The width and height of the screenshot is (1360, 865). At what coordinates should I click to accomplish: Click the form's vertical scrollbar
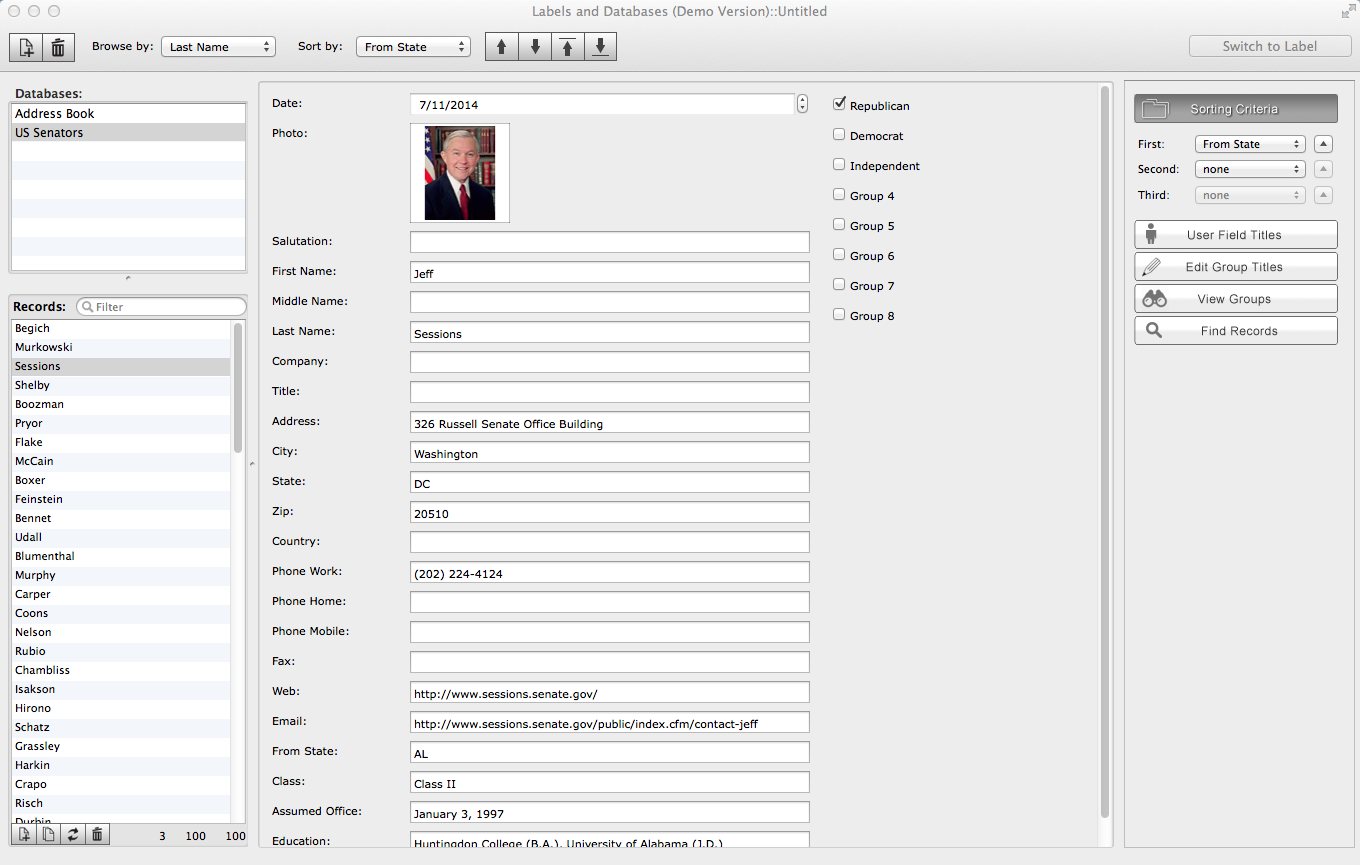pyautogui.click(x=1105, y=452)
